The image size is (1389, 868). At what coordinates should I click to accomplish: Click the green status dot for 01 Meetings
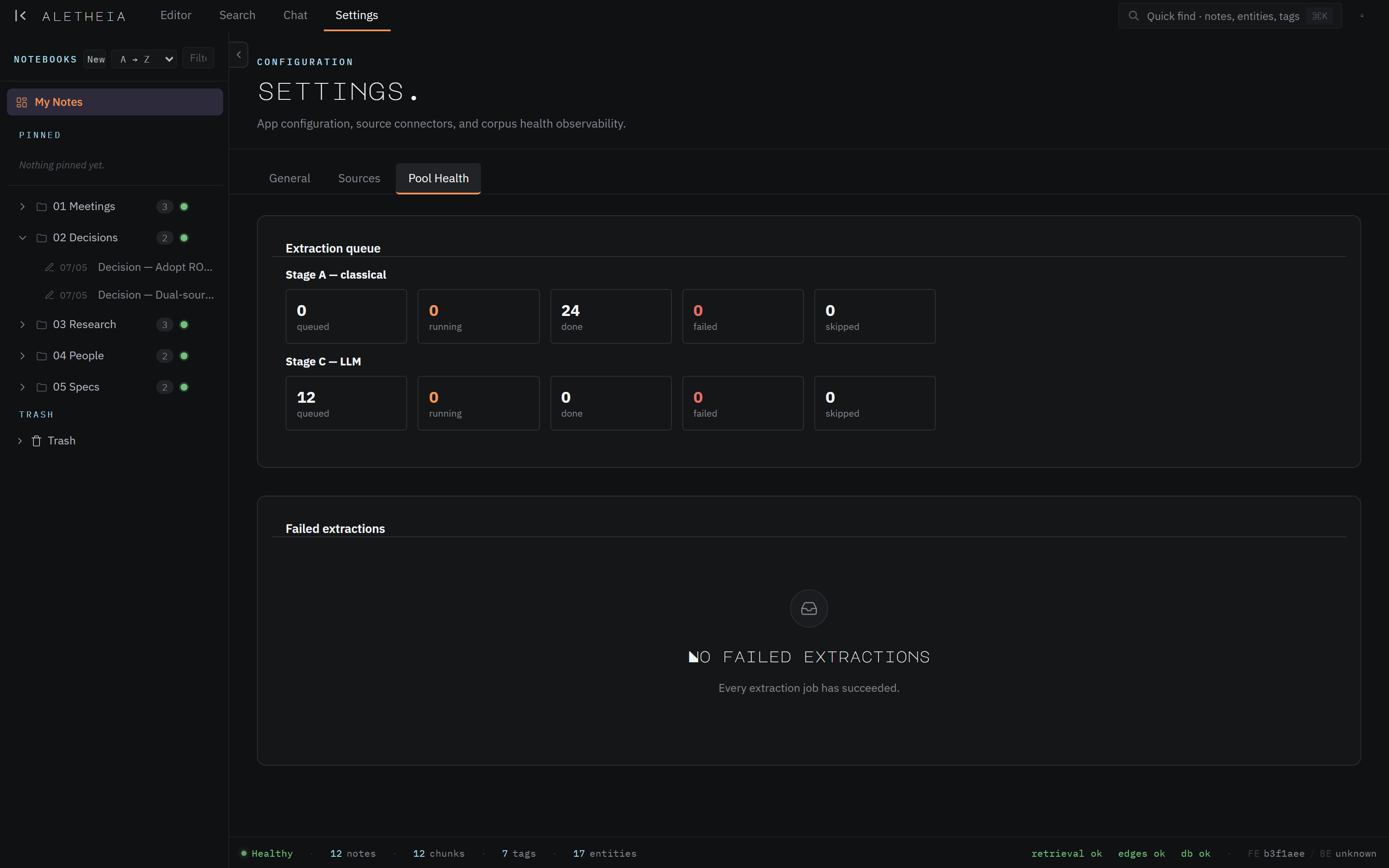(x=184, y=207)
